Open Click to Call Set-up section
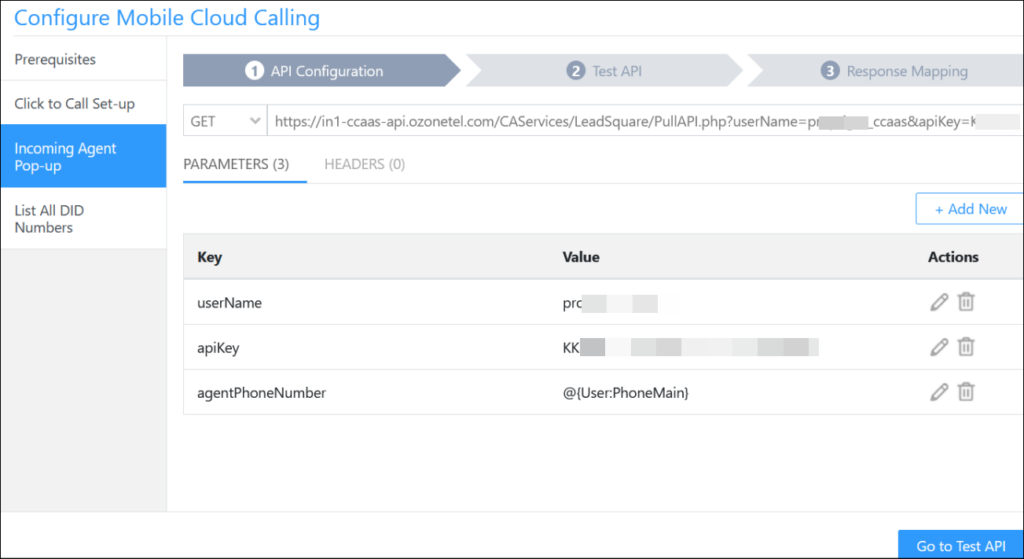The width and height of the screenshot is (1024, 559). pyautogui.click(x=84, y=103)
